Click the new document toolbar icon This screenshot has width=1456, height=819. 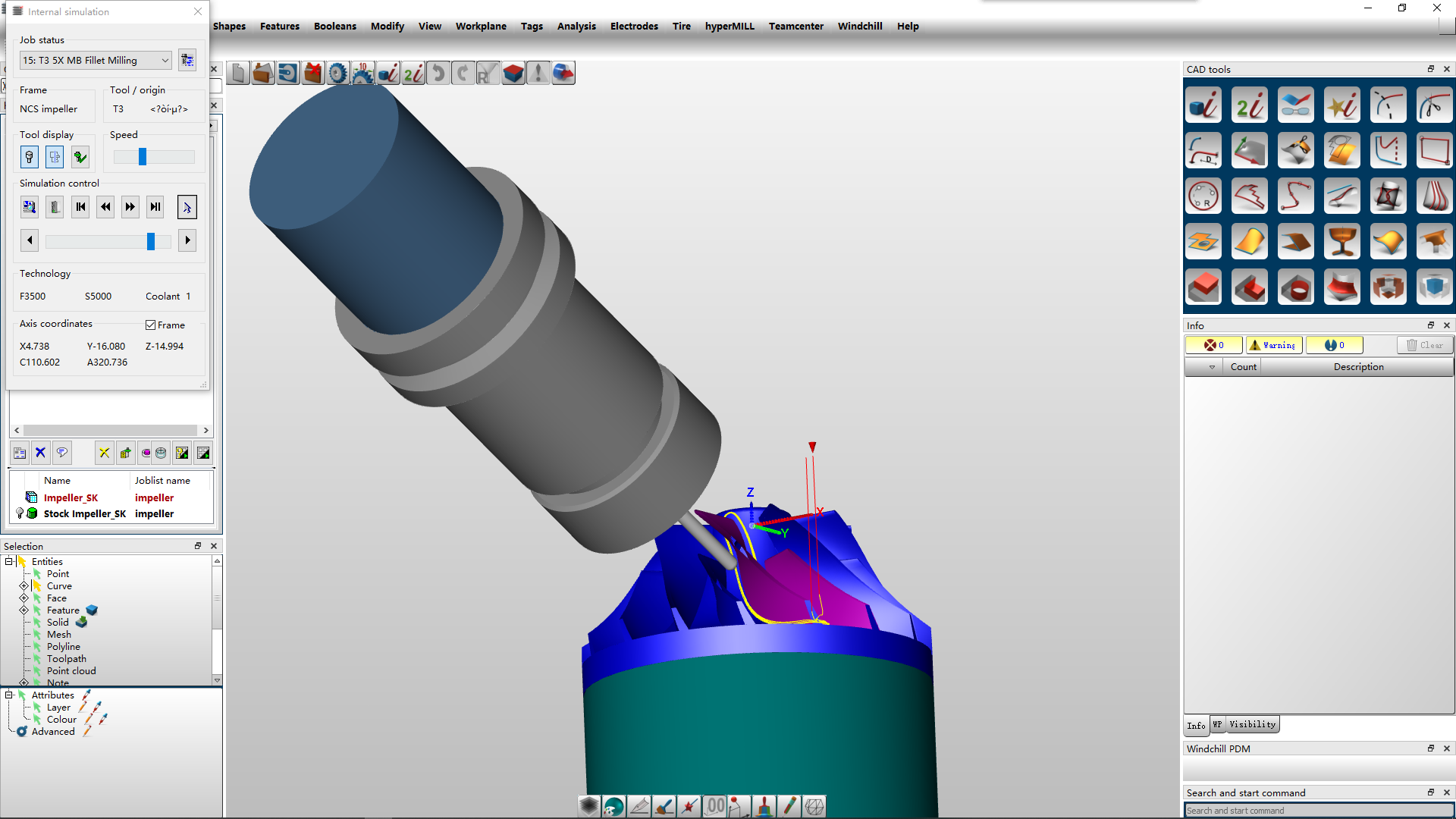pyautogui.click(x=238, y=73)
